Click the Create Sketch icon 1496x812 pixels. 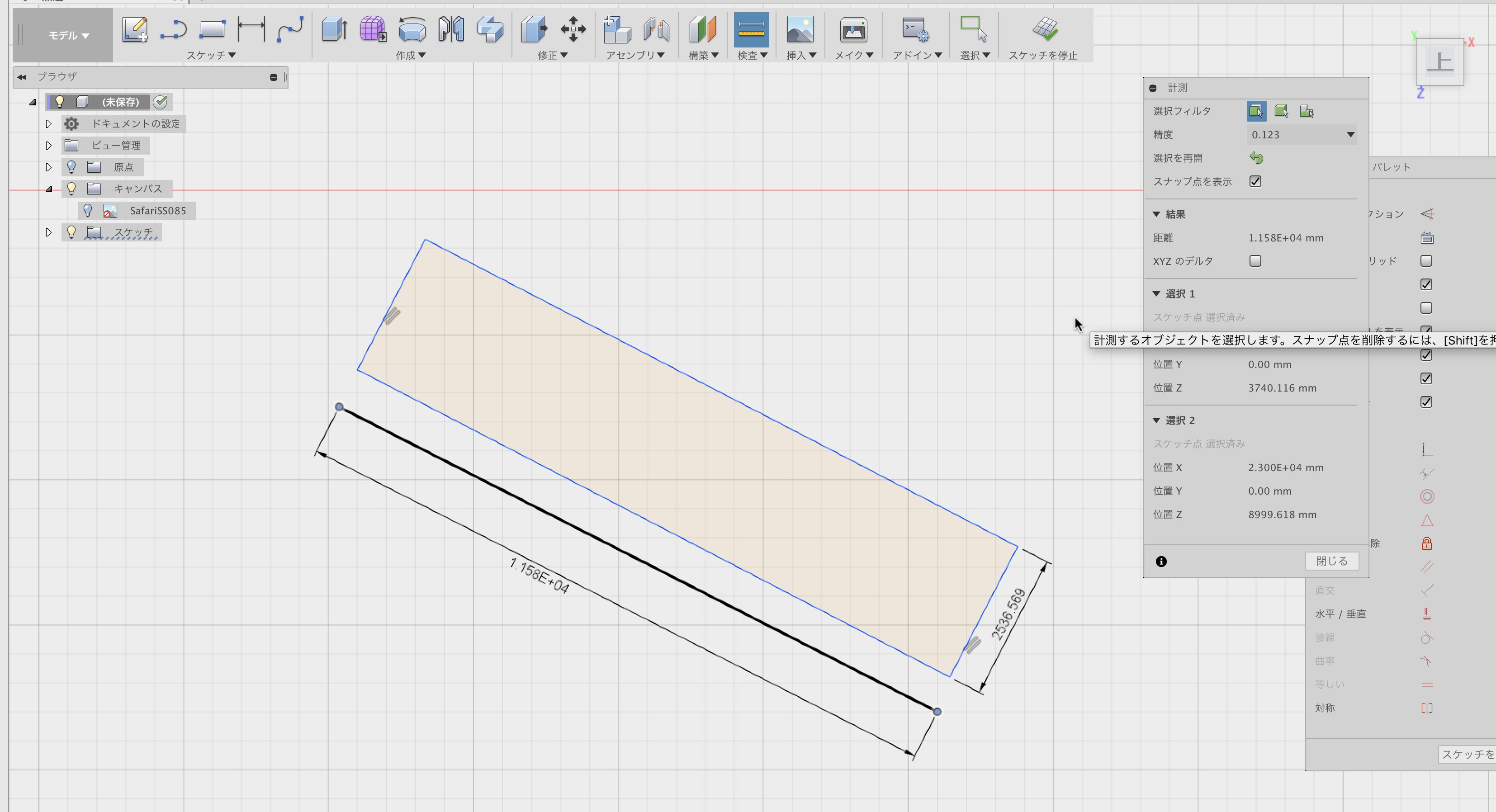tap(135, 29)
